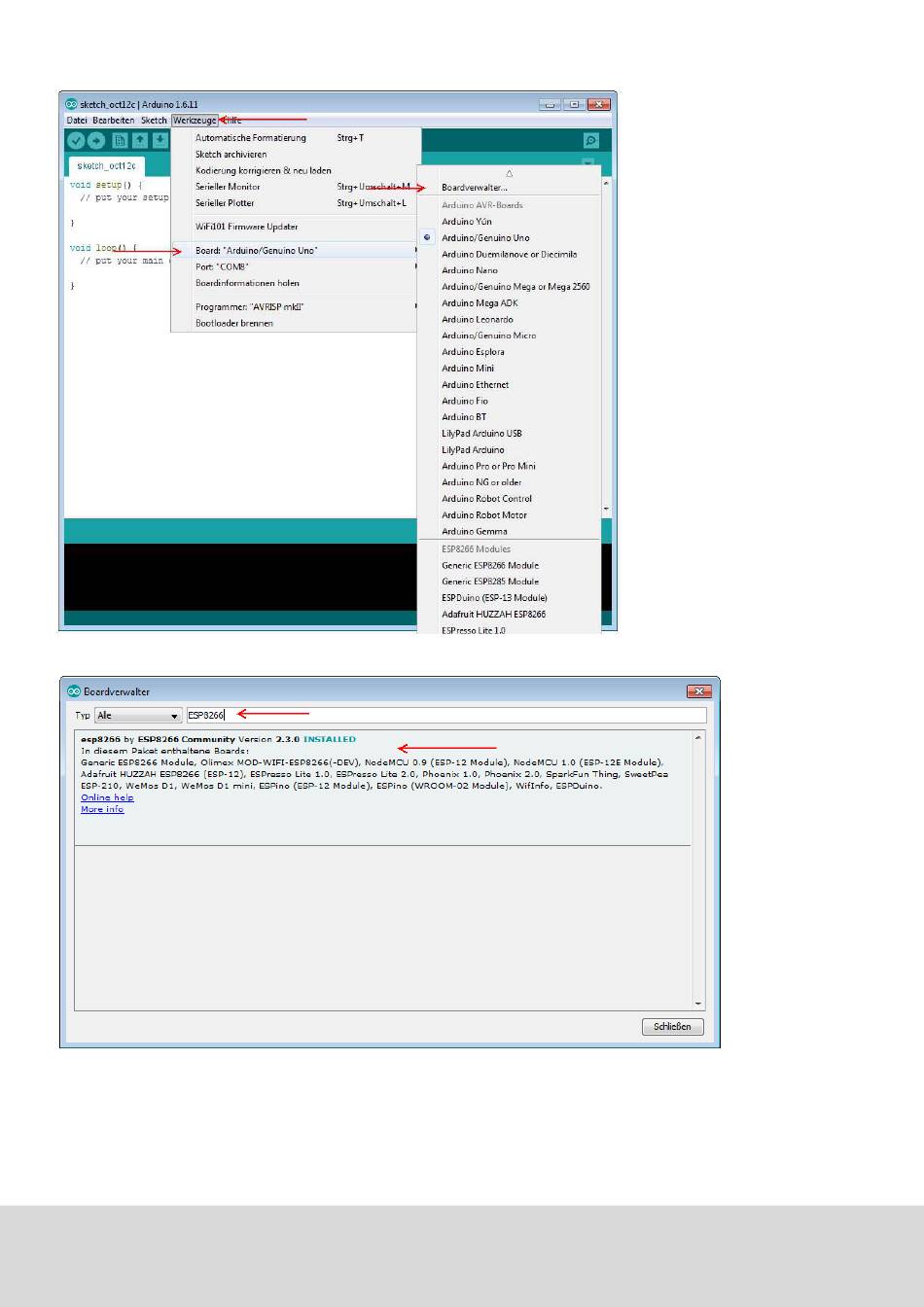Click the Save sketch toolbar icon
Image resolution: width=924 pixels, height=1307 pixels.
click(160, 141)
